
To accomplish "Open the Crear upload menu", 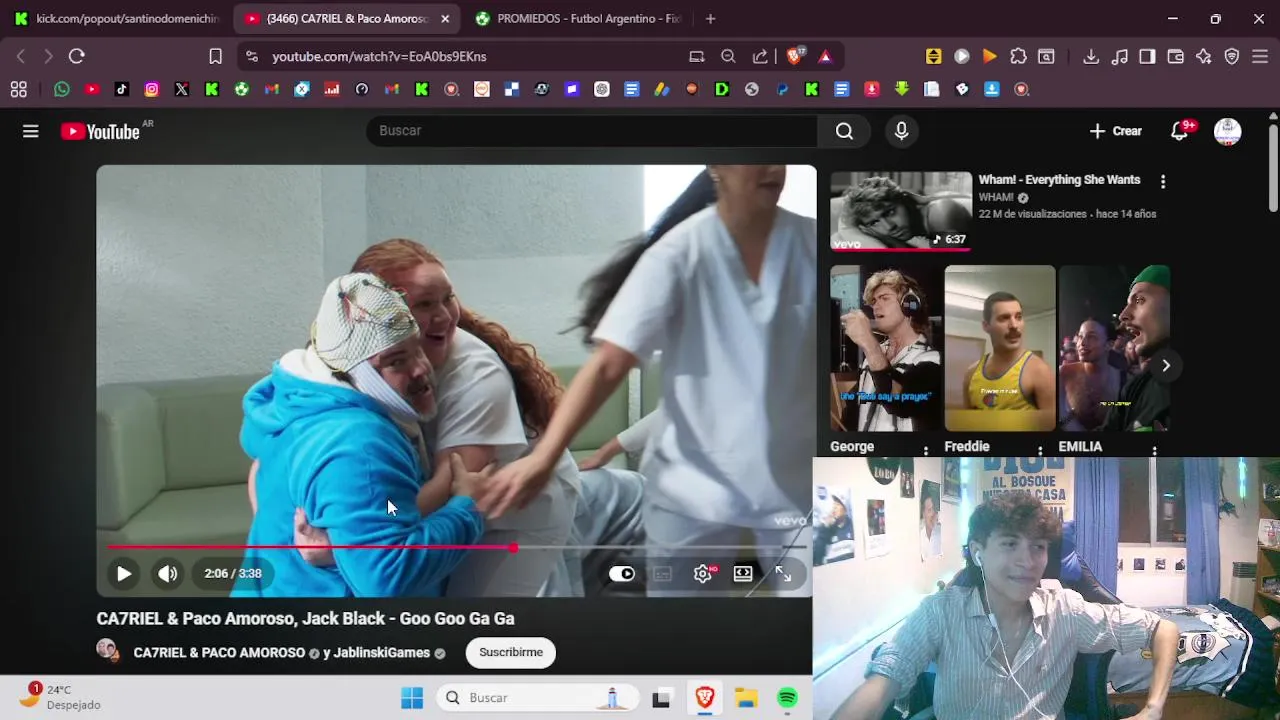I will 1116,131.
